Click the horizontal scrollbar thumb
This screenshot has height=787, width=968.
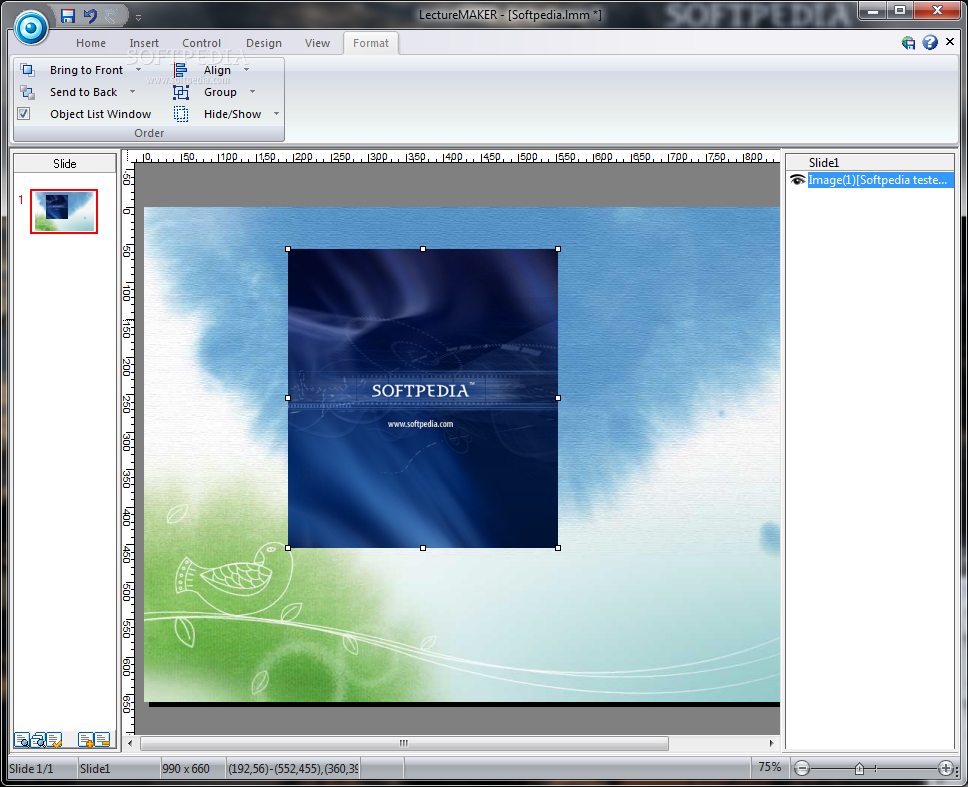pos(404,743)
